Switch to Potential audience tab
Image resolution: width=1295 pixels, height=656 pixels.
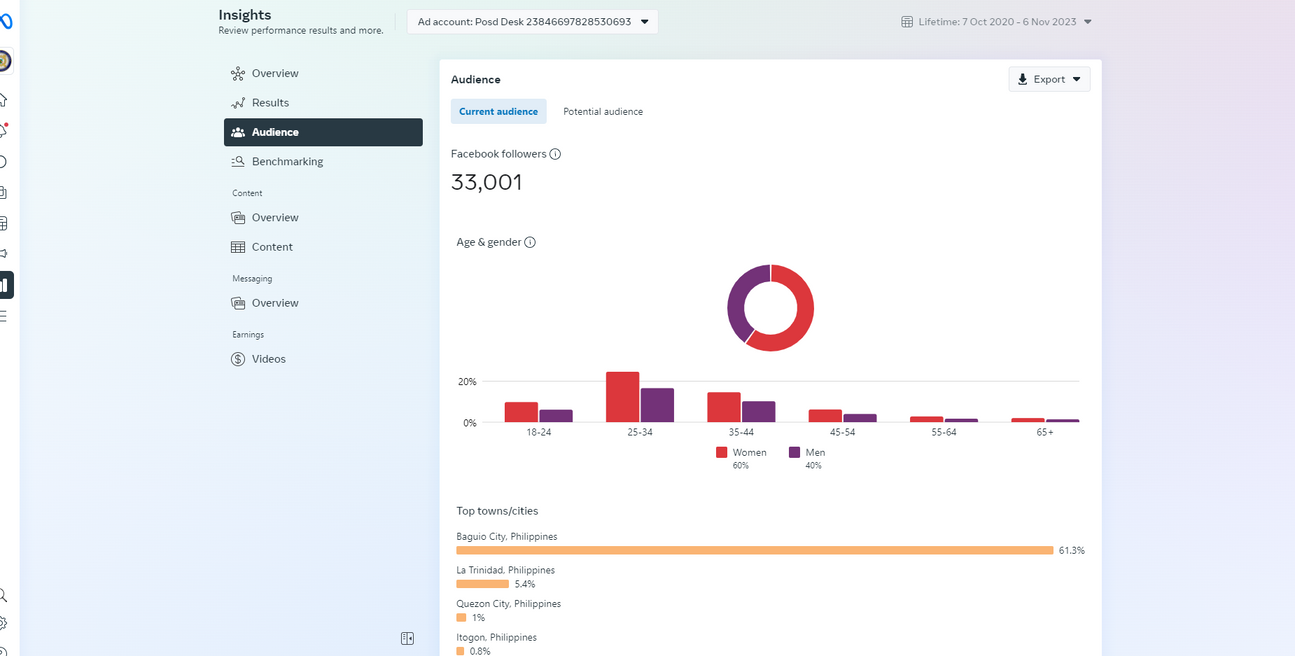[603, 112]
